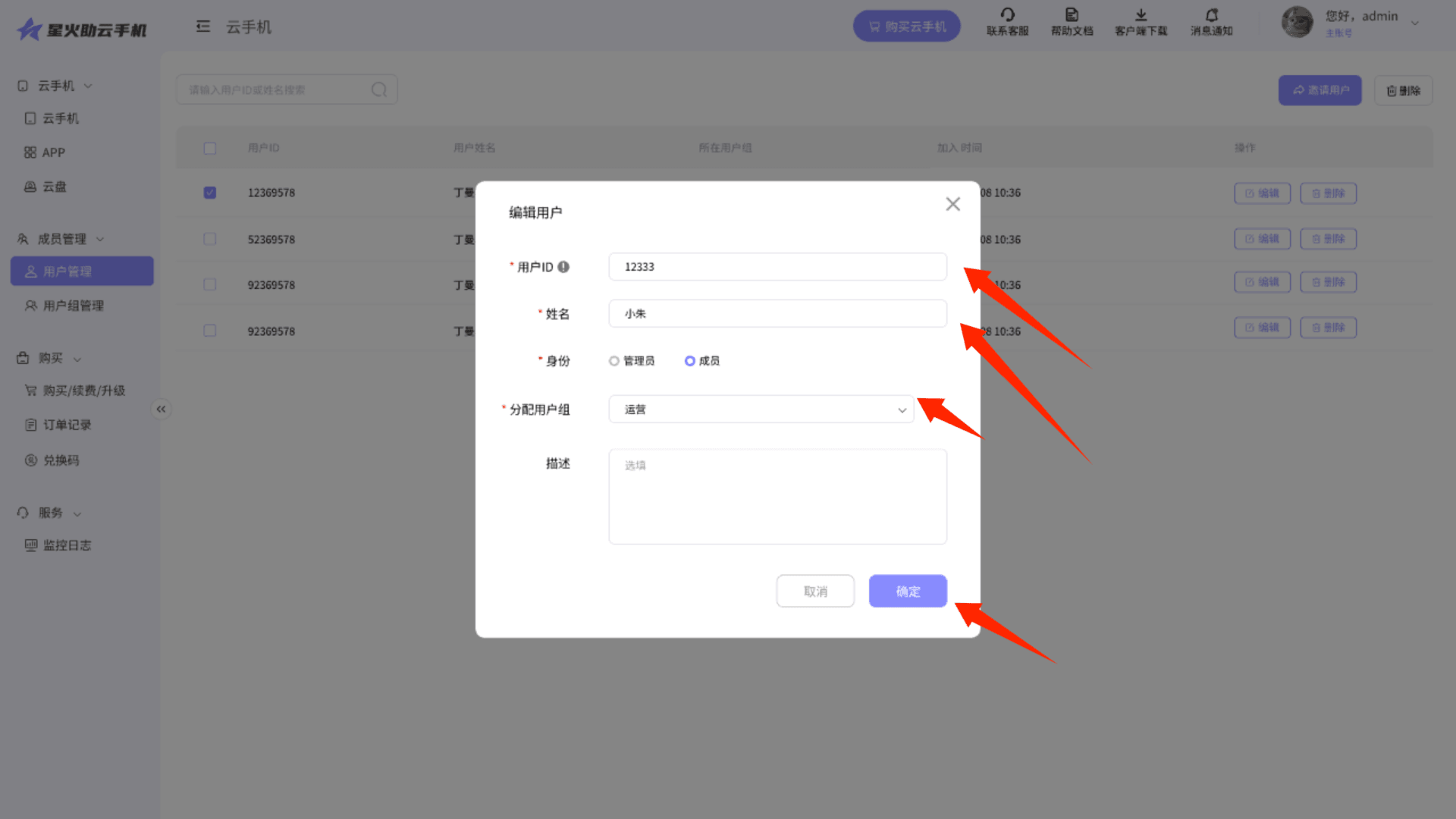The height and width of the screenshot is (819, 1456).
Task: Open the 消息通知 bell icon
Action: point(1211,15)
